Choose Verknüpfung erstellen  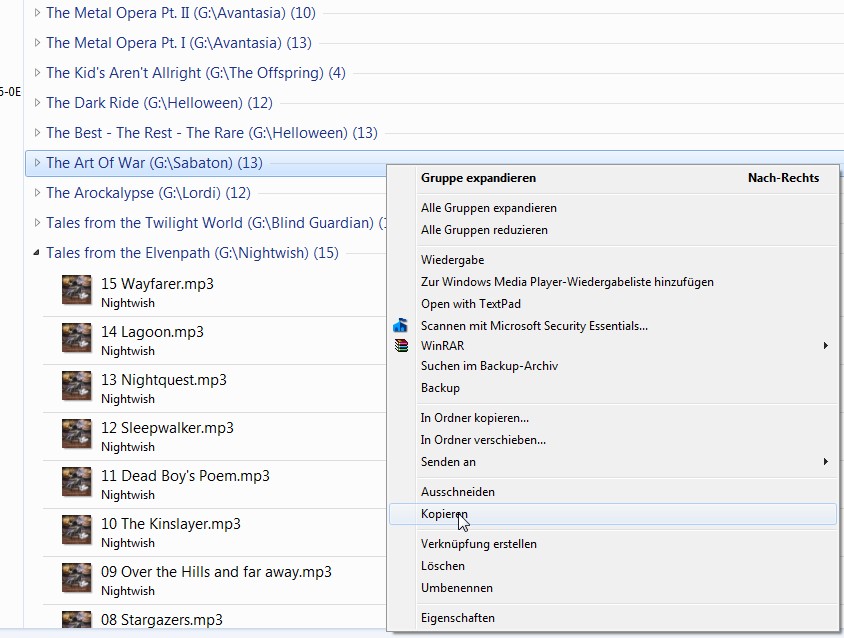613,544
